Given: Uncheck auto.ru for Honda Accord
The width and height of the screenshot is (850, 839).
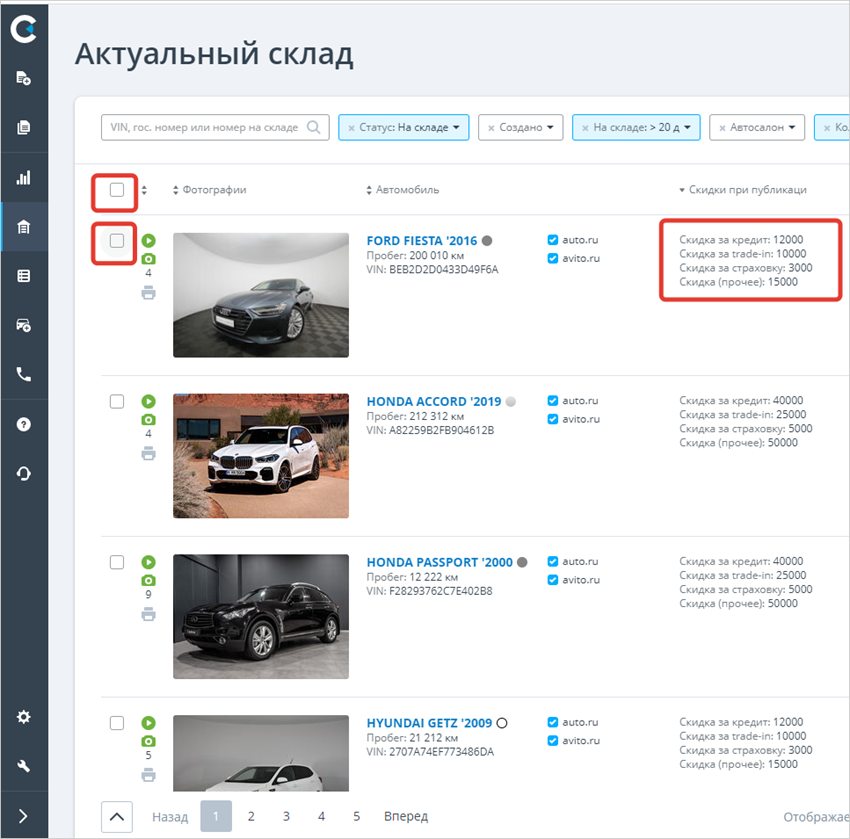Looking at the screenshot, I should 552,401.
